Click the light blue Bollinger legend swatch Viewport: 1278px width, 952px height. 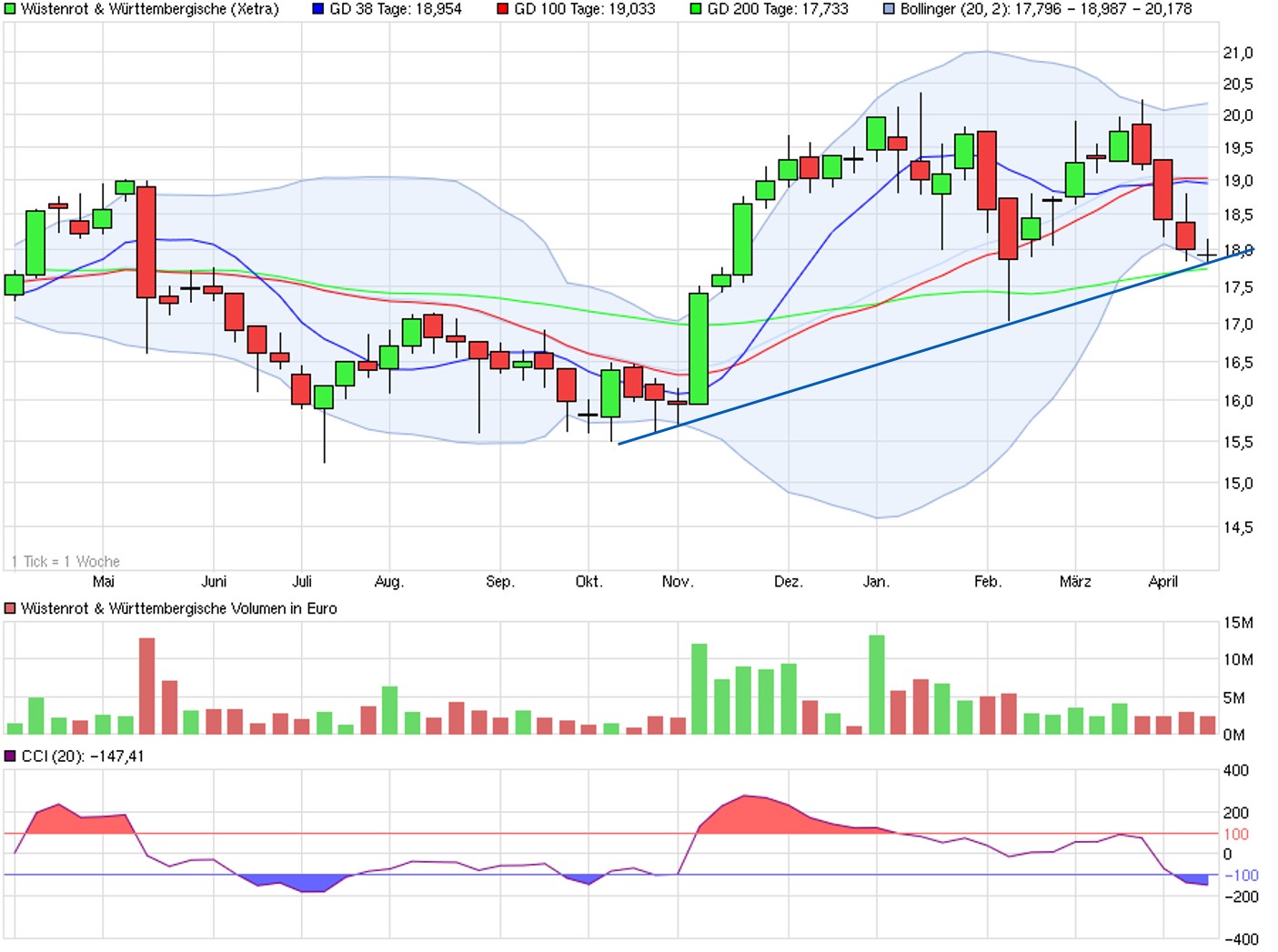click(x=889, y=9)
